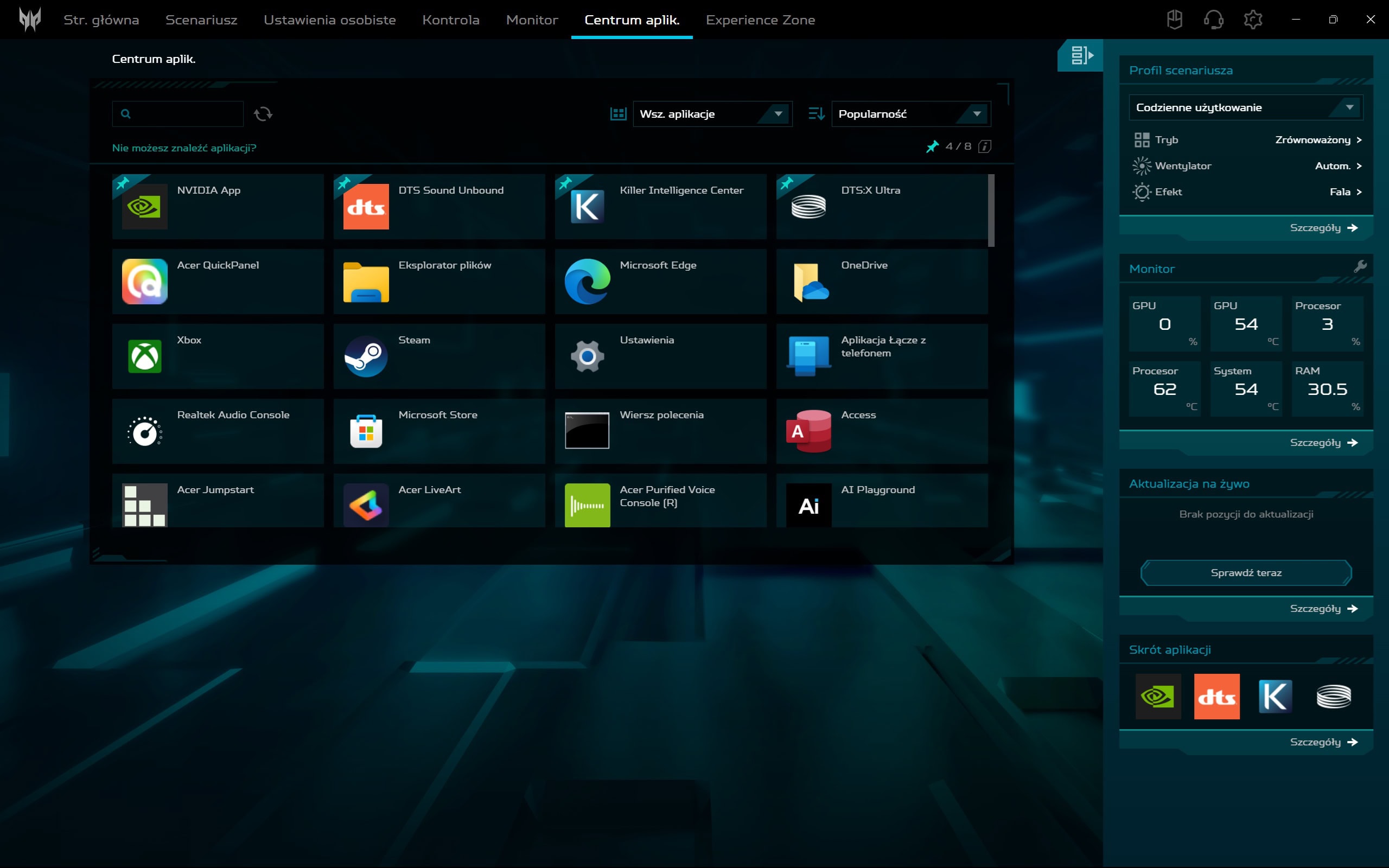Screen dimensions: 1389x868
Task: Click the Predator logo icon
Action: 30,20
